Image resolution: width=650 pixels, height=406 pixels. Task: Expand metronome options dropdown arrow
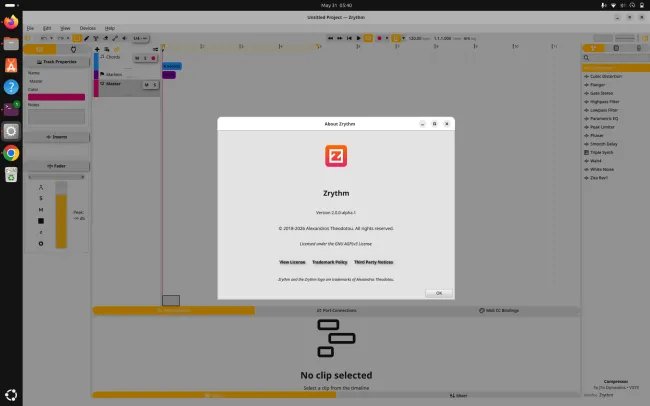[x=403, y=38]
